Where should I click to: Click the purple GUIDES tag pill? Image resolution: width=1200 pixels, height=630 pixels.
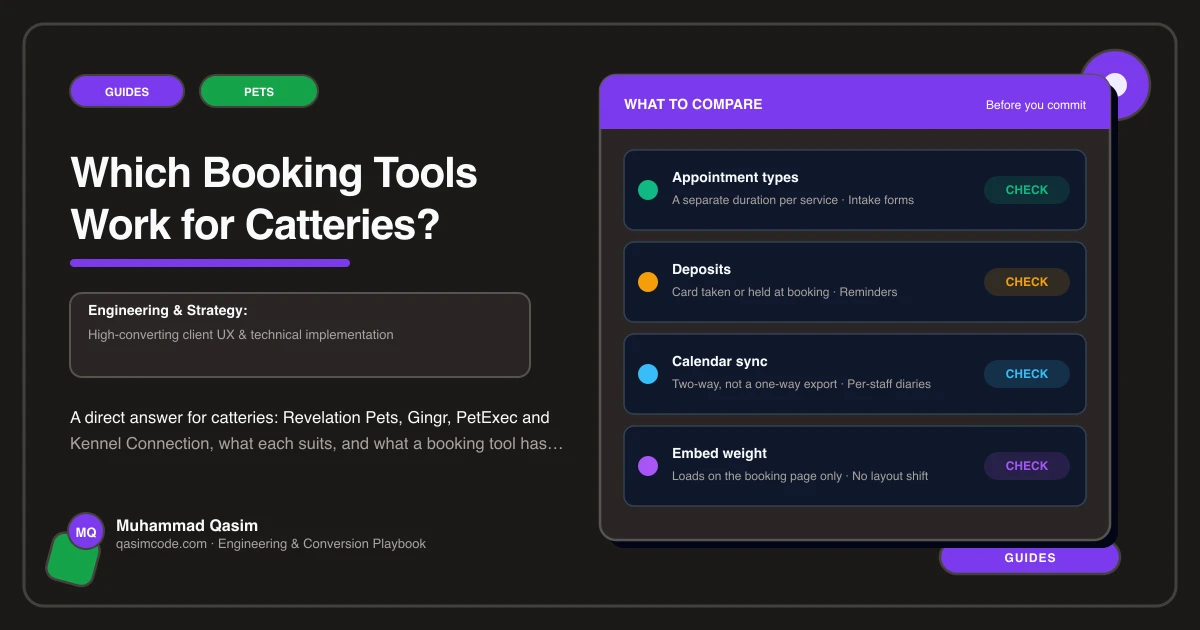click(127, 91)
